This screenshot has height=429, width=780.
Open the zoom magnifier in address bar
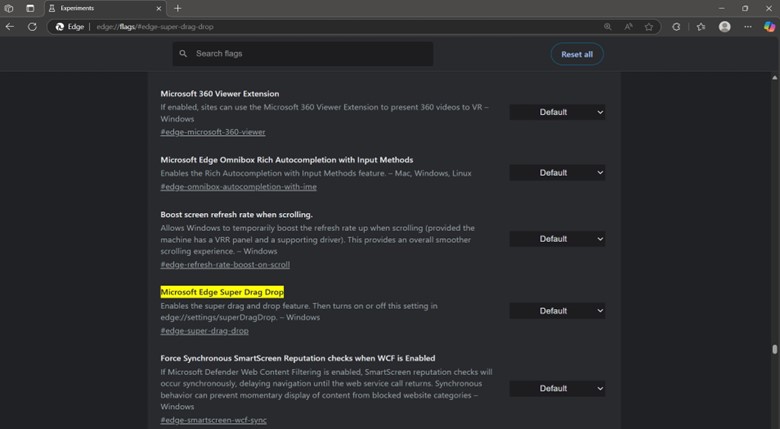608,27
